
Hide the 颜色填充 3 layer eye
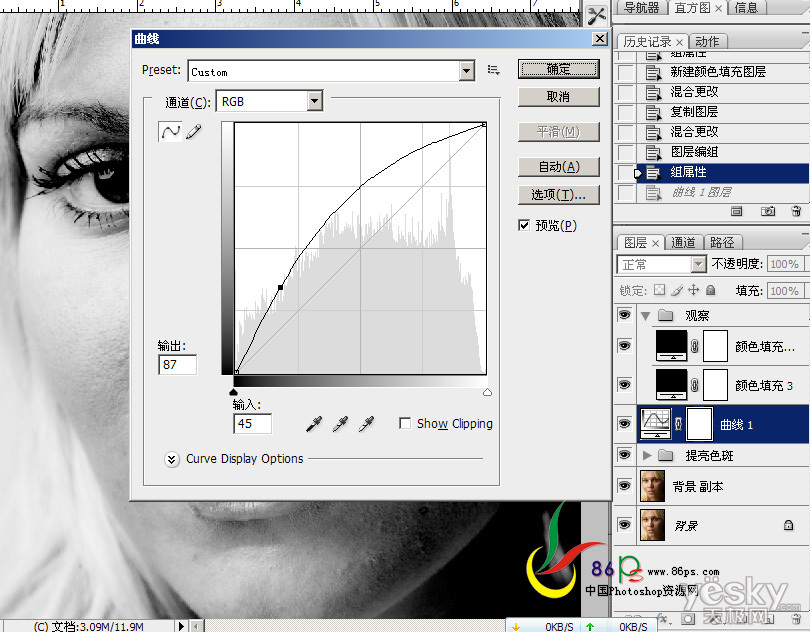click(x=625, y=384)
